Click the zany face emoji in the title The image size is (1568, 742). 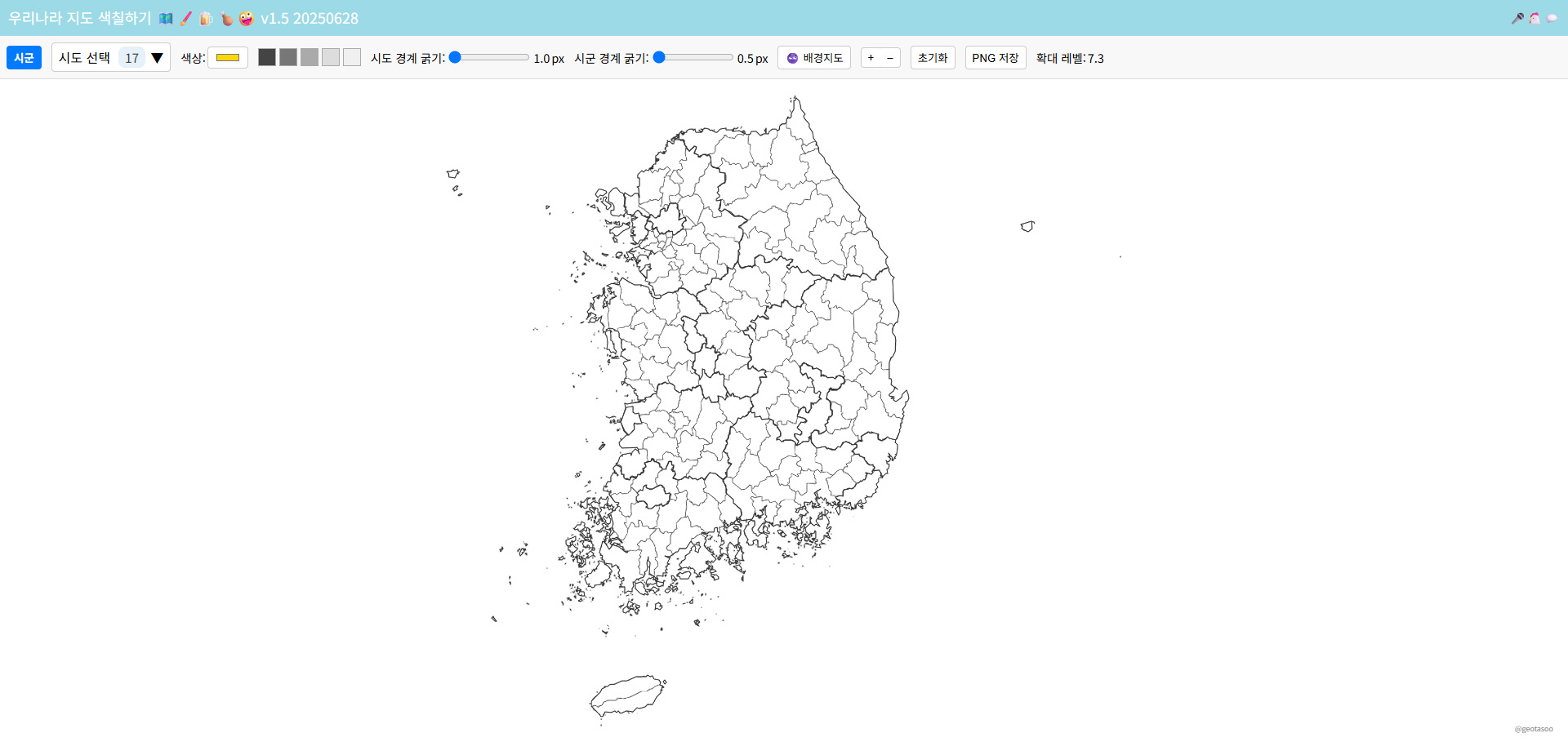pyautogui.click(x=246, y=18)
